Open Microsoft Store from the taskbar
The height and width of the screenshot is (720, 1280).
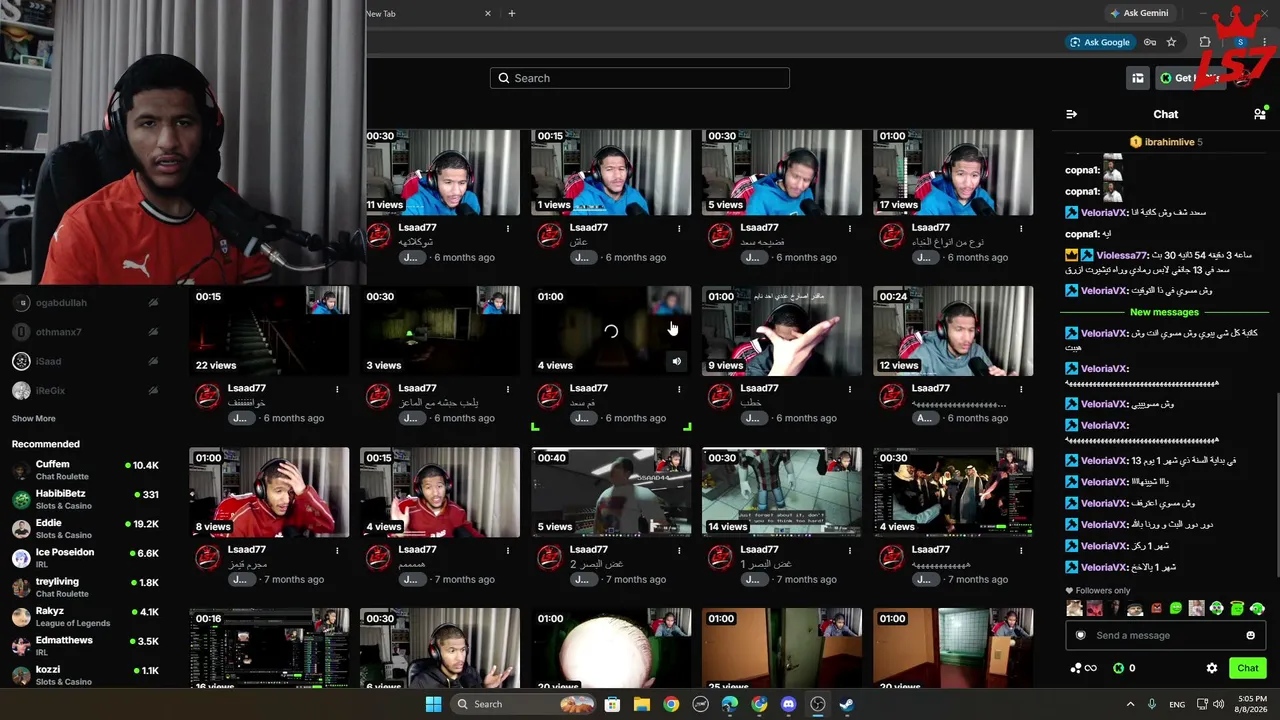pyautogui.click(x=612, y=704)
